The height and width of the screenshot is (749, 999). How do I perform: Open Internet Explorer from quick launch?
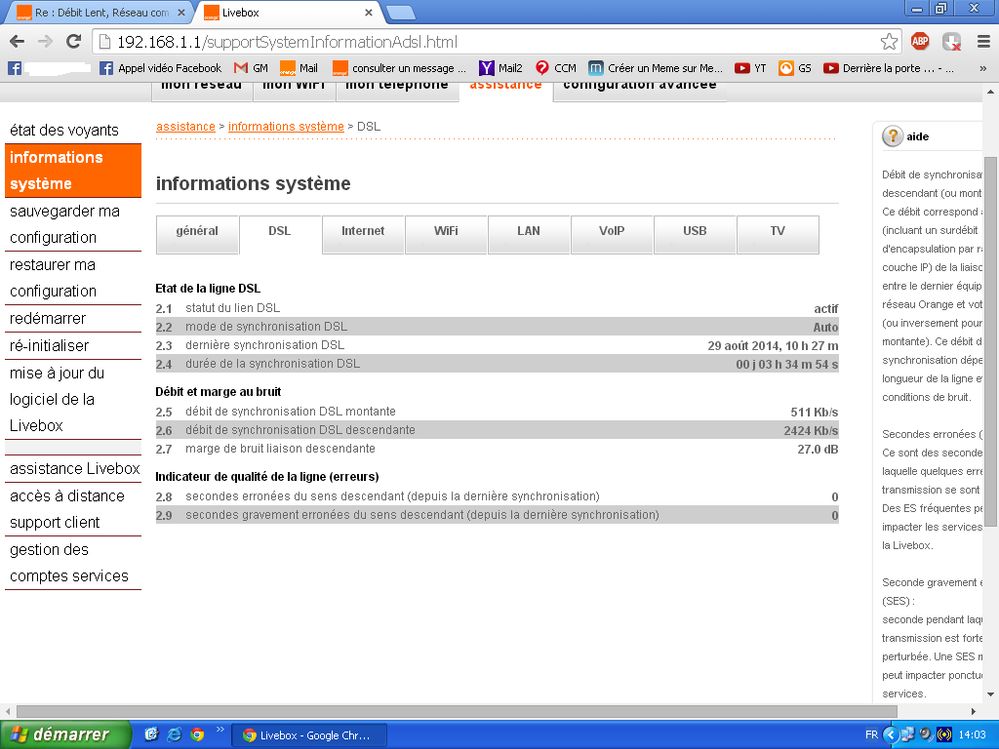click(174, 734)
